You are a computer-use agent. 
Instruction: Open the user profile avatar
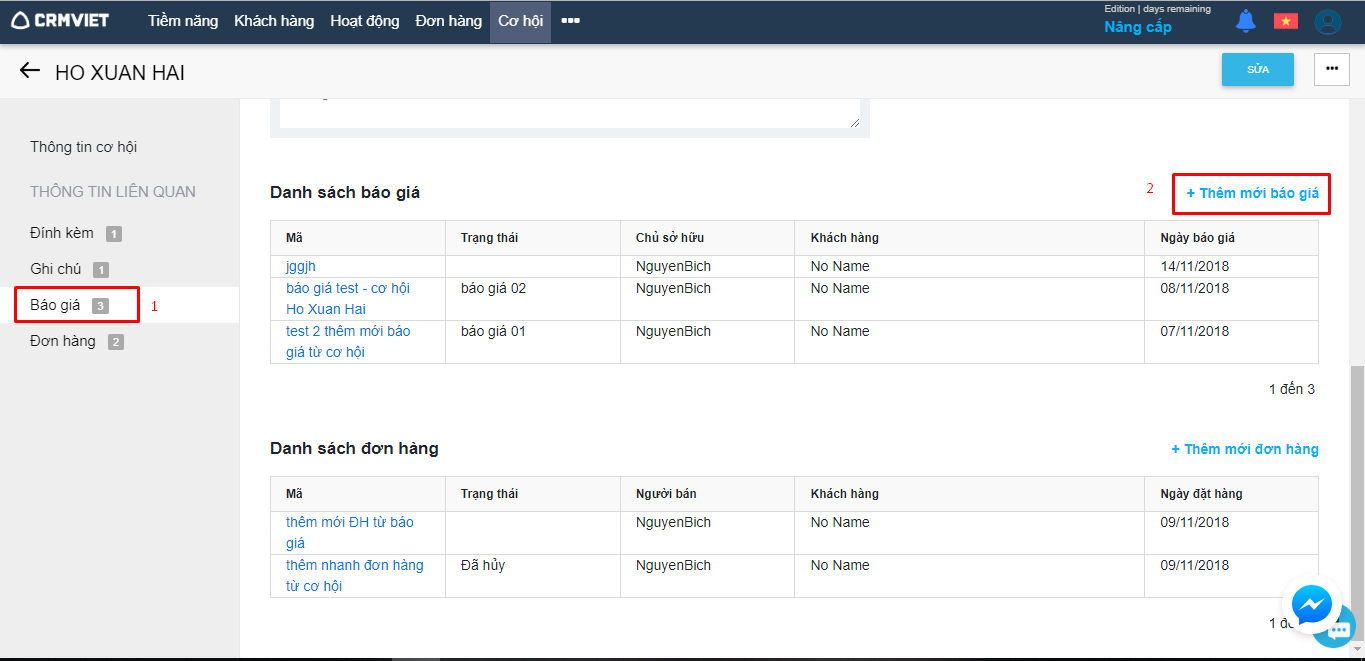click(1327, 22)
